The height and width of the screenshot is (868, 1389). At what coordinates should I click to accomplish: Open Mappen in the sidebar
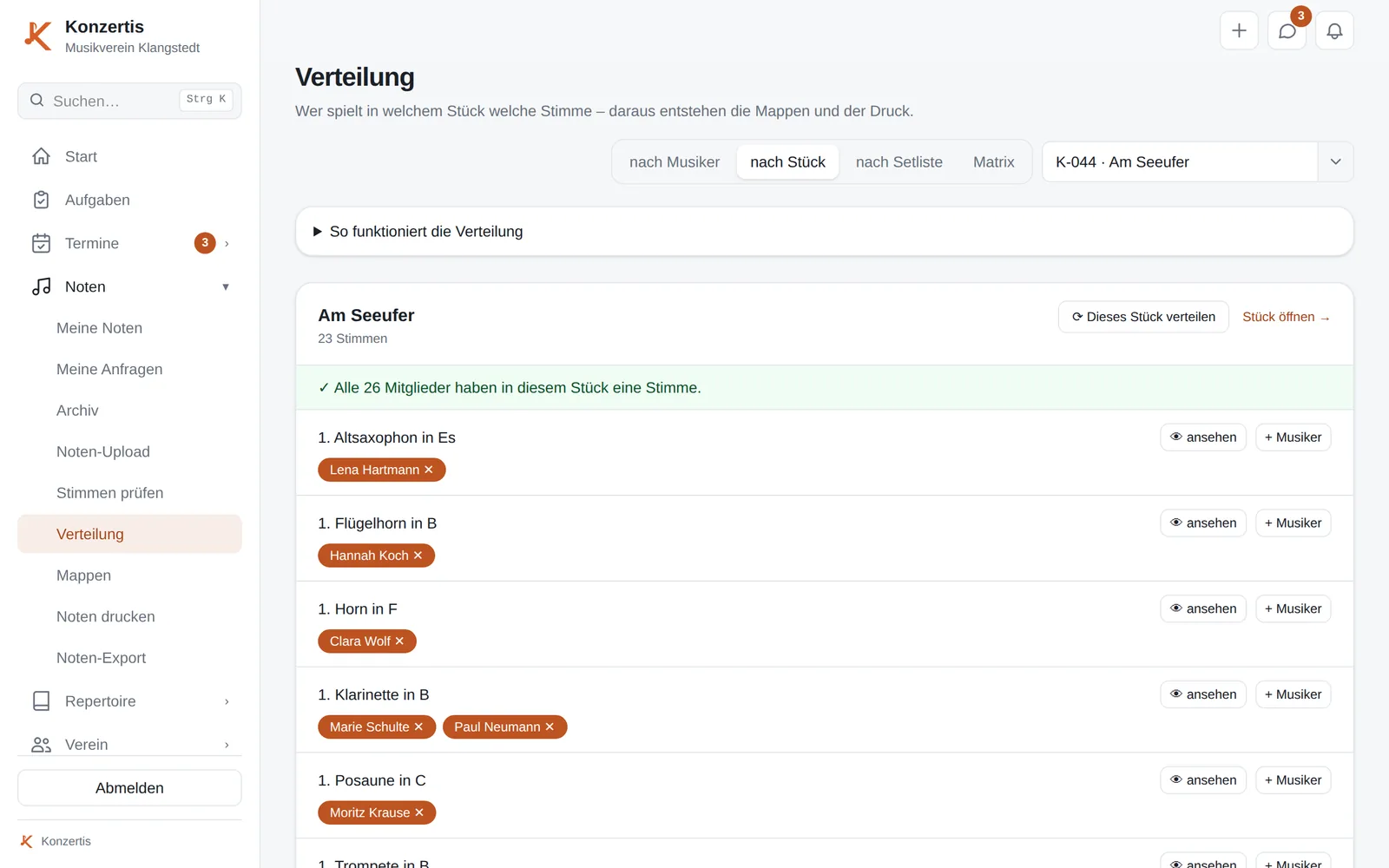129,575
